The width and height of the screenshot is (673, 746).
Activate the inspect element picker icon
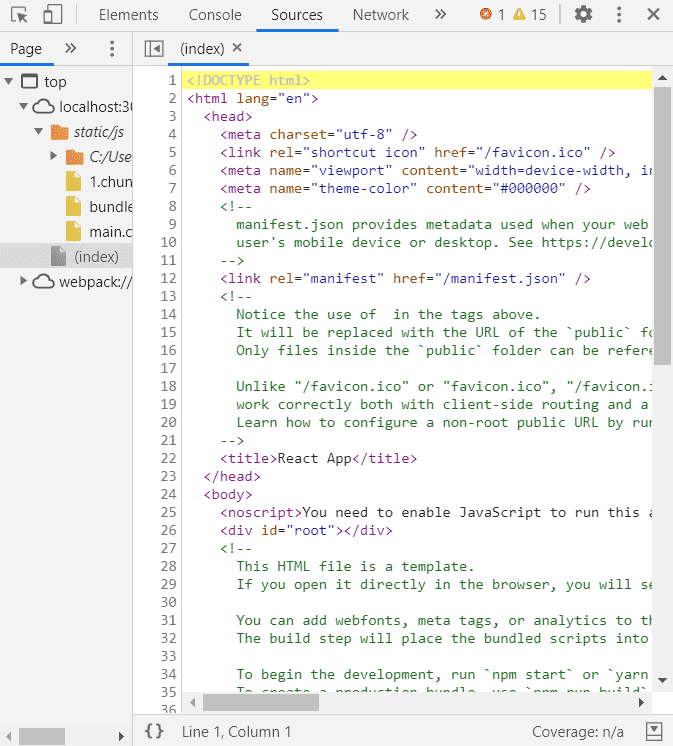(x=19, y=15)
